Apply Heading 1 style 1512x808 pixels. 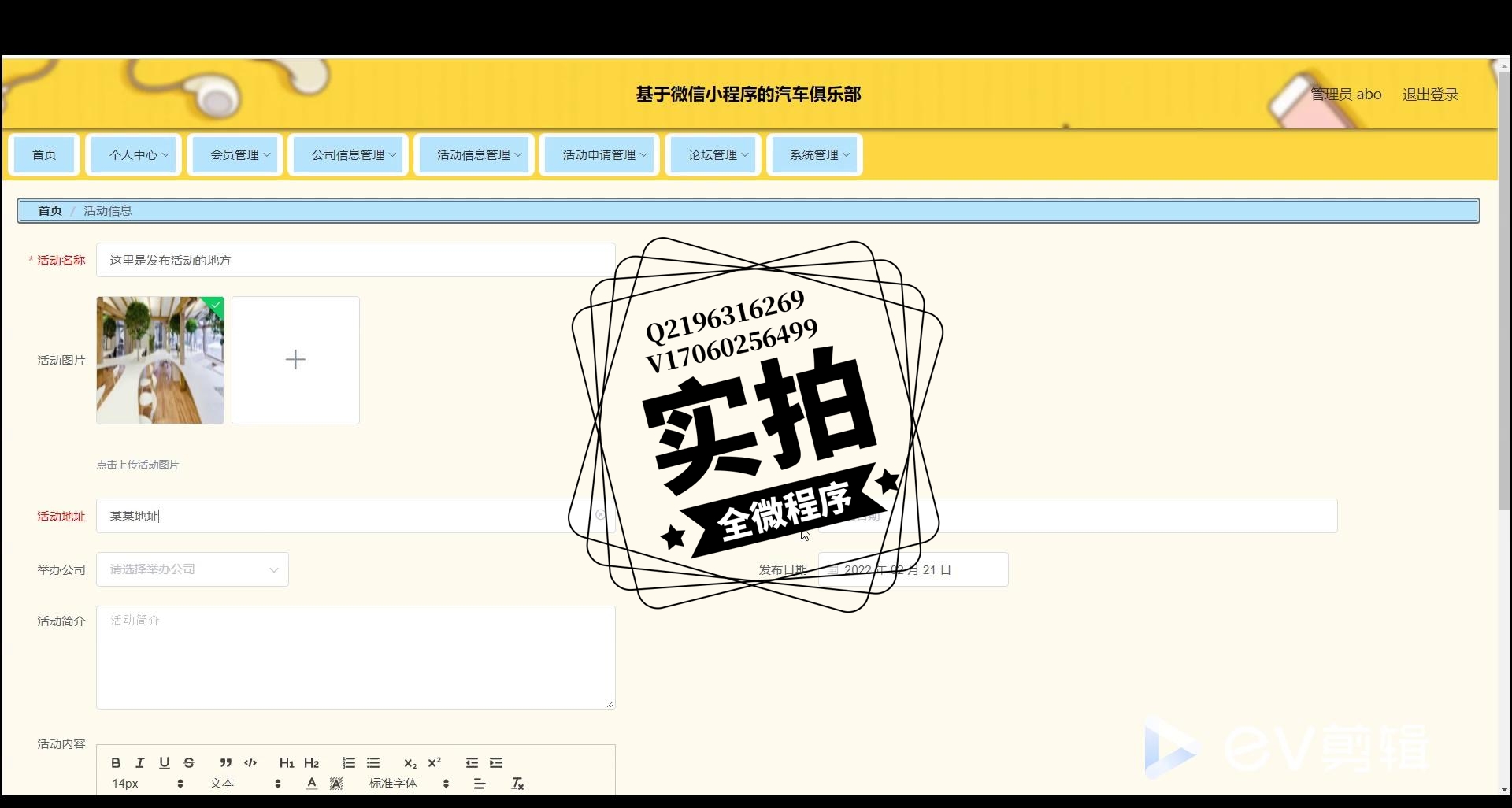[x=287, y=762]
